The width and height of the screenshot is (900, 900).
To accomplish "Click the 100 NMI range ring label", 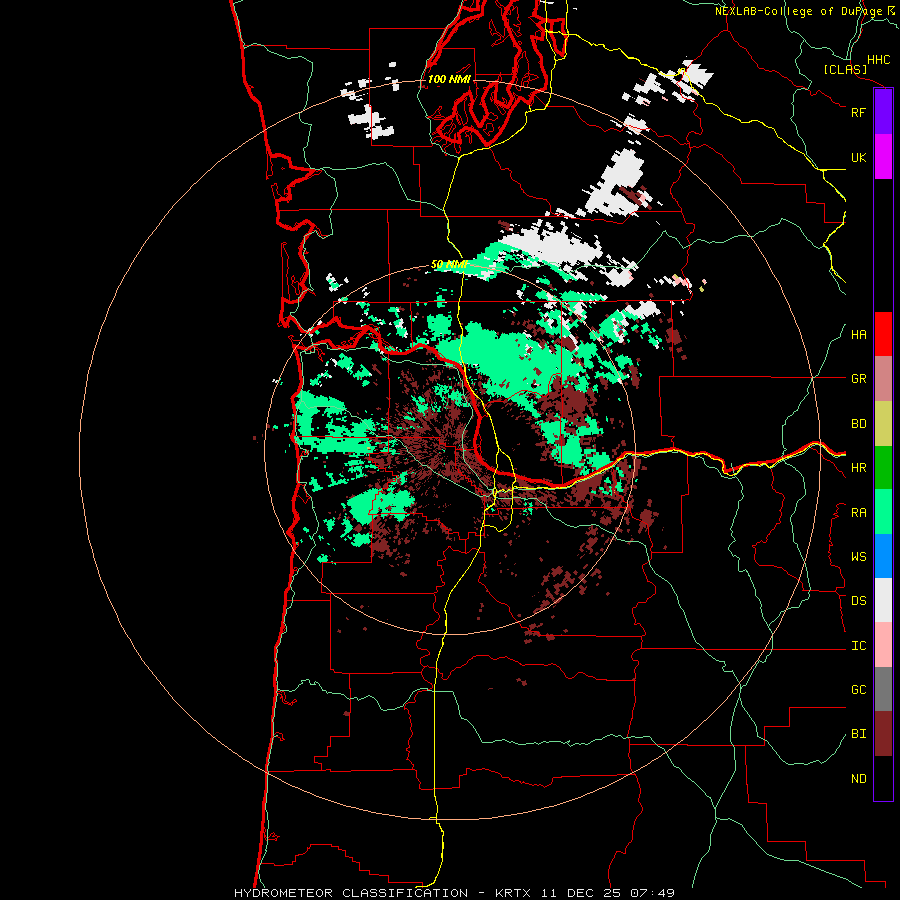I will (449, 79).
